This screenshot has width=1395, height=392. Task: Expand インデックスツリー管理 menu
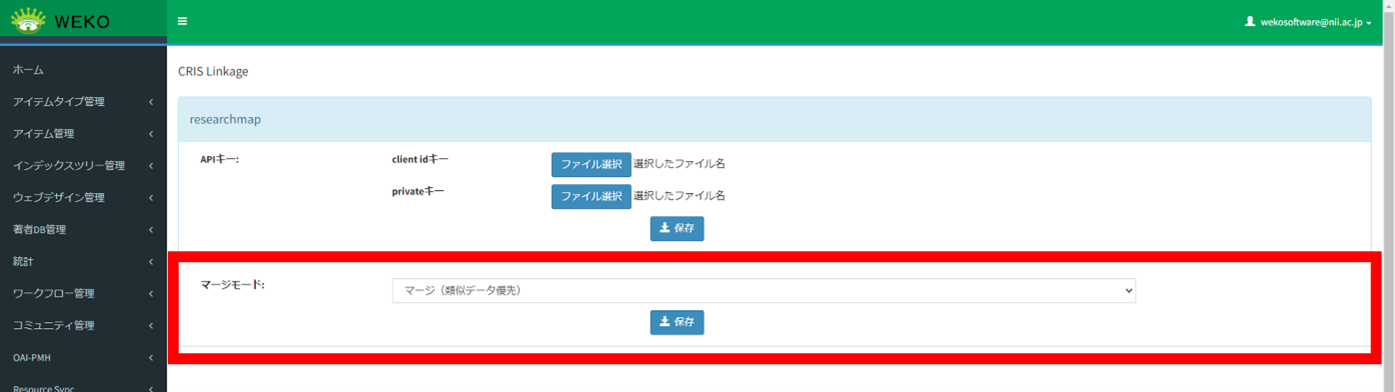[x=83, y=166]
